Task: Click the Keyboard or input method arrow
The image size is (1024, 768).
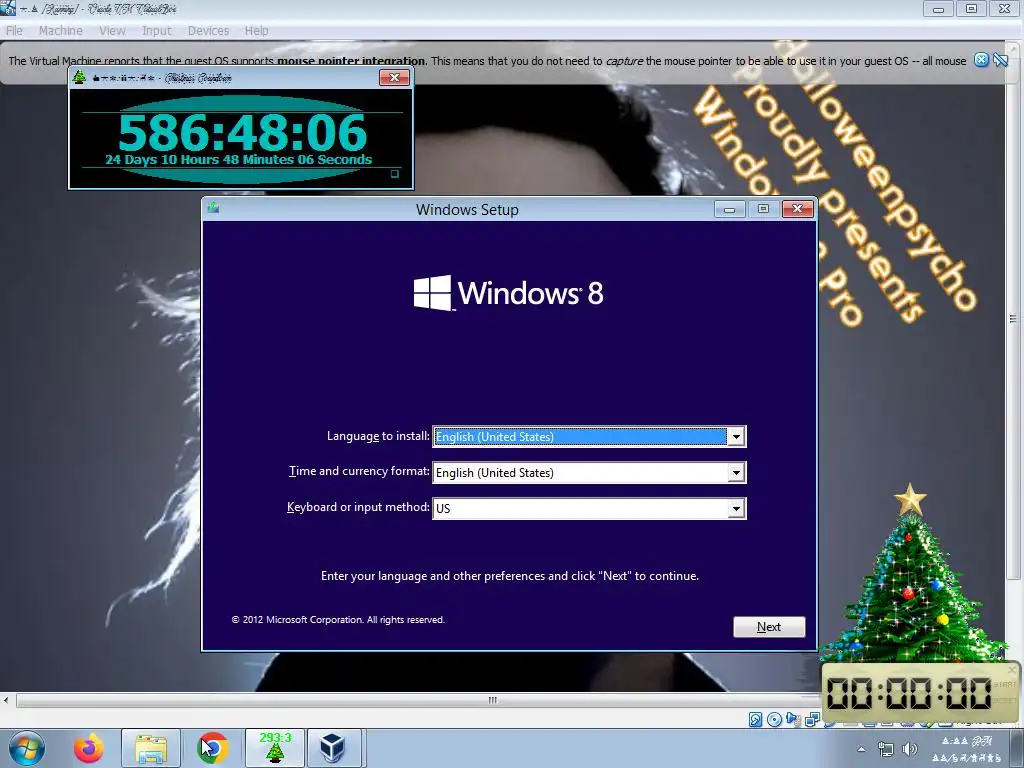Action: [736, 508]
